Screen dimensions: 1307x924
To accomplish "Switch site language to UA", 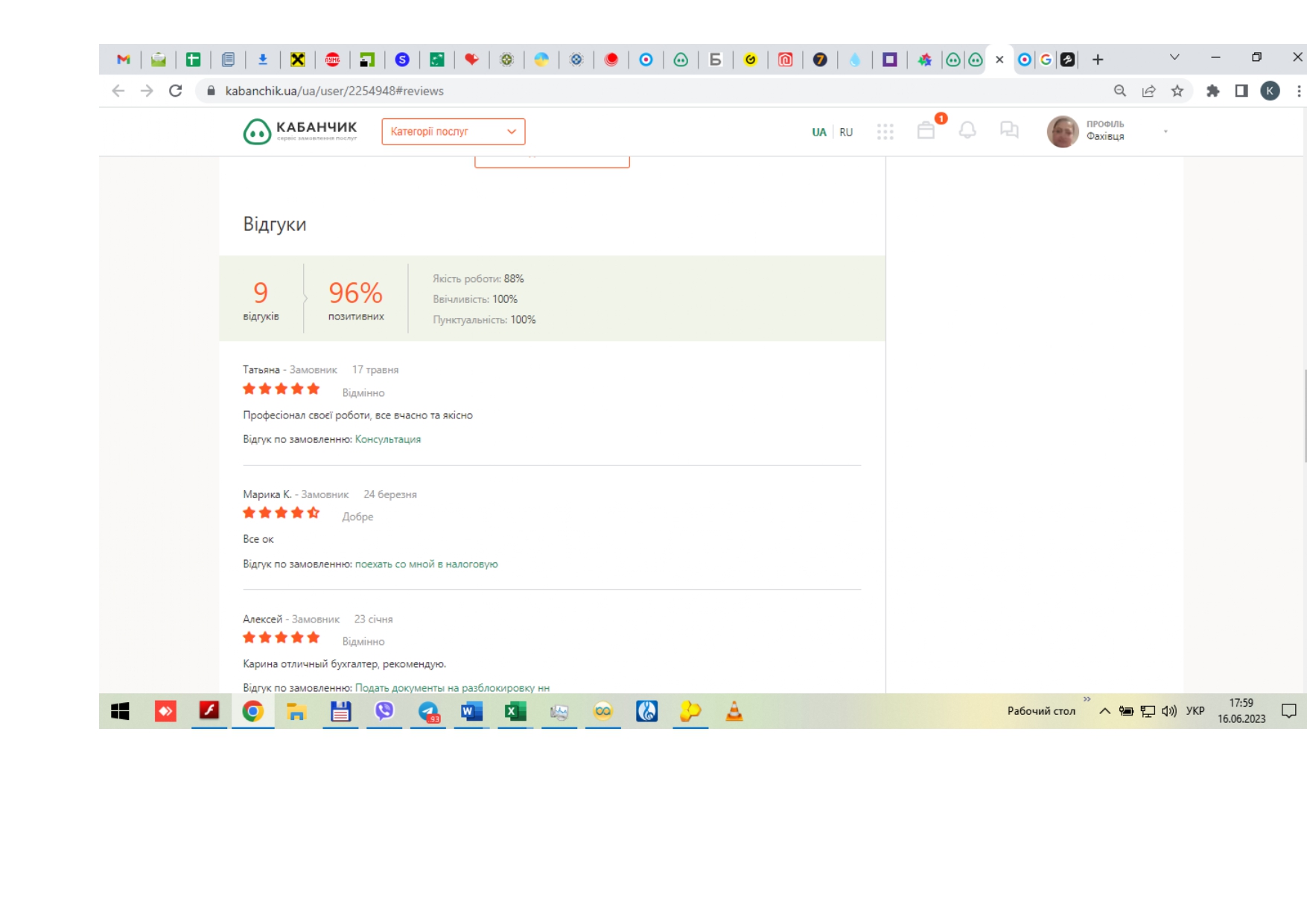I will (819, 132).
